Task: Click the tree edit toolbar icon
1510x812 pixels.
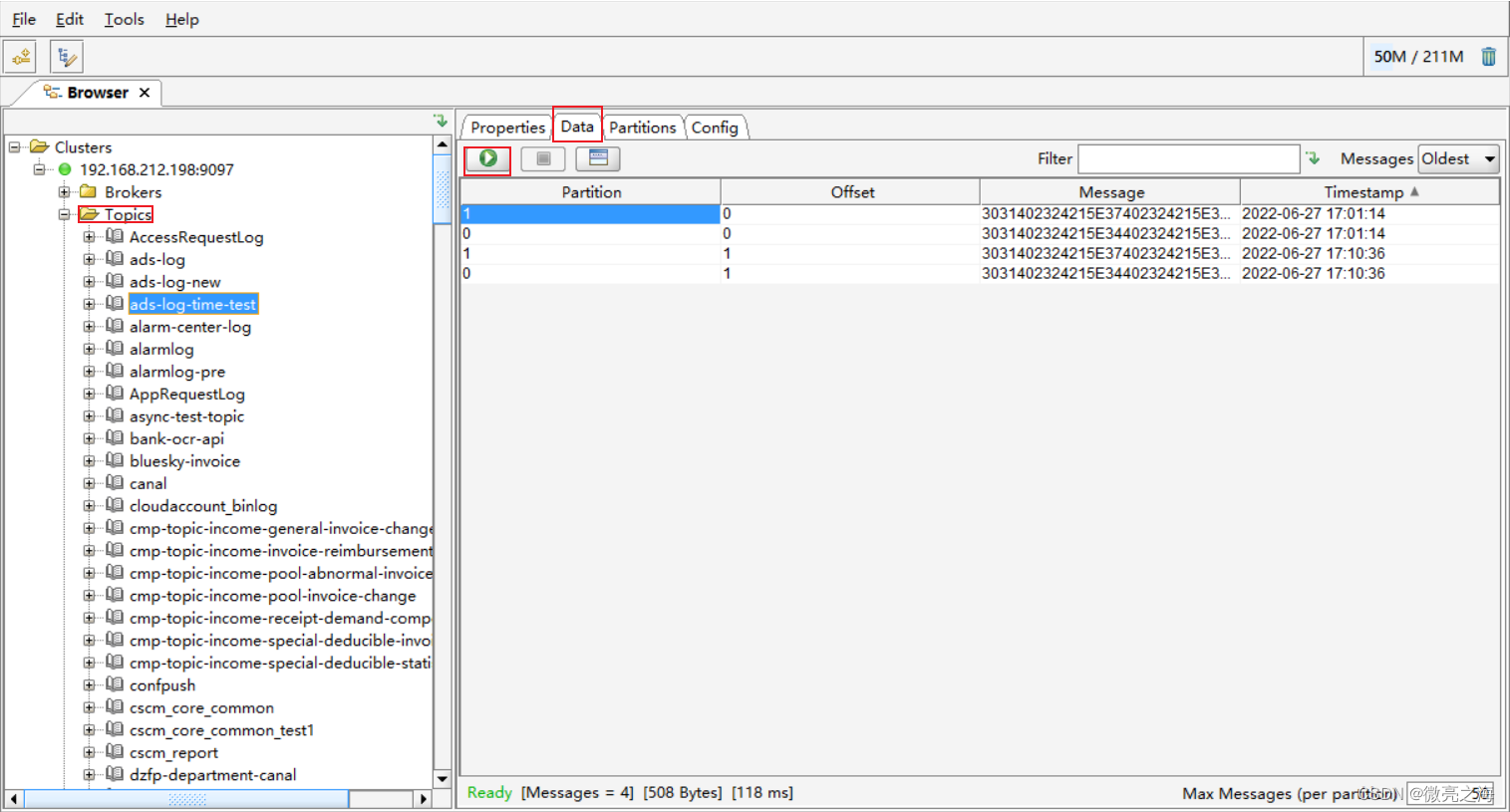Action: (66, 57)
